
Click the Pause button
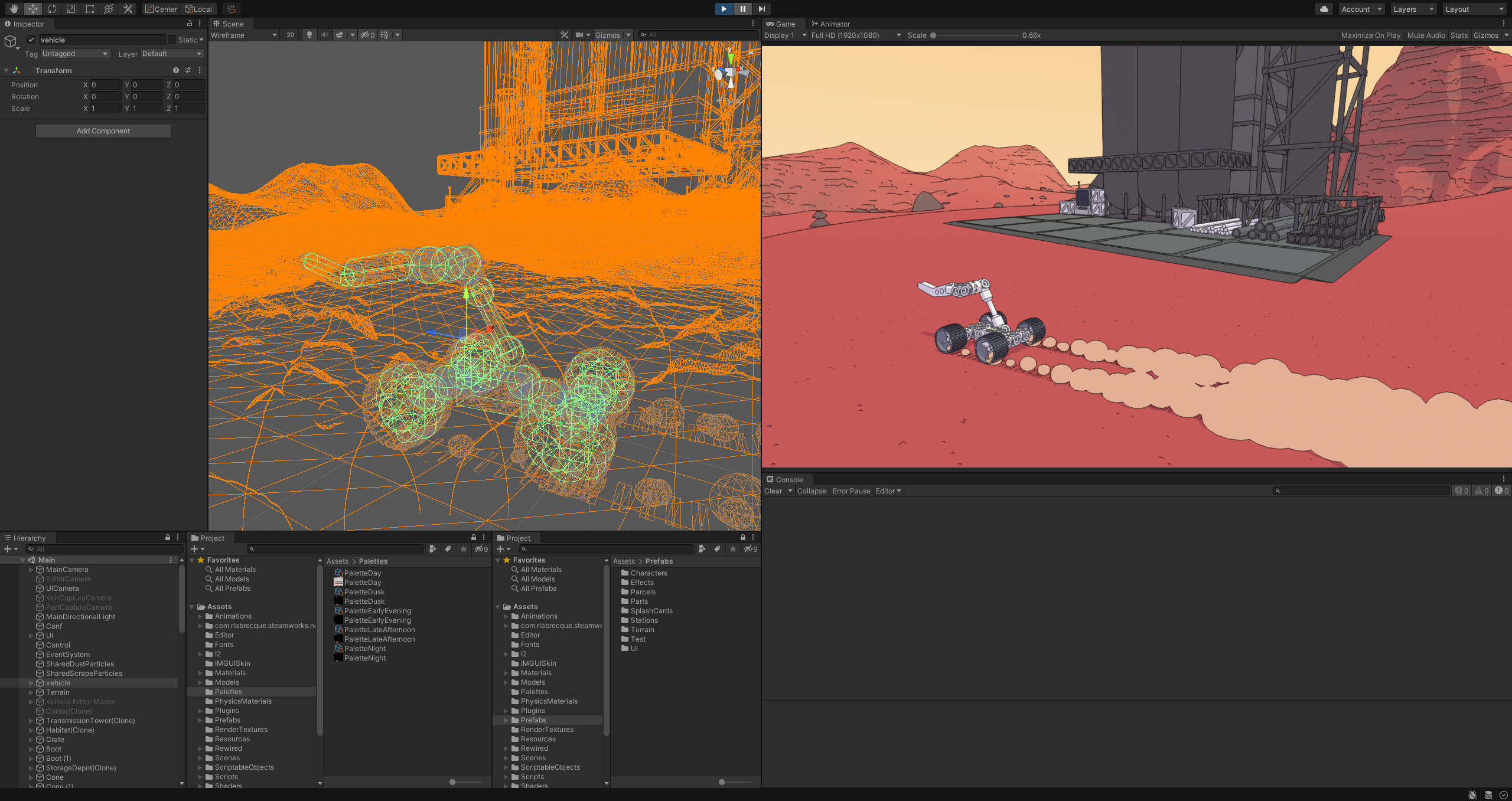[x=742, y=9]
